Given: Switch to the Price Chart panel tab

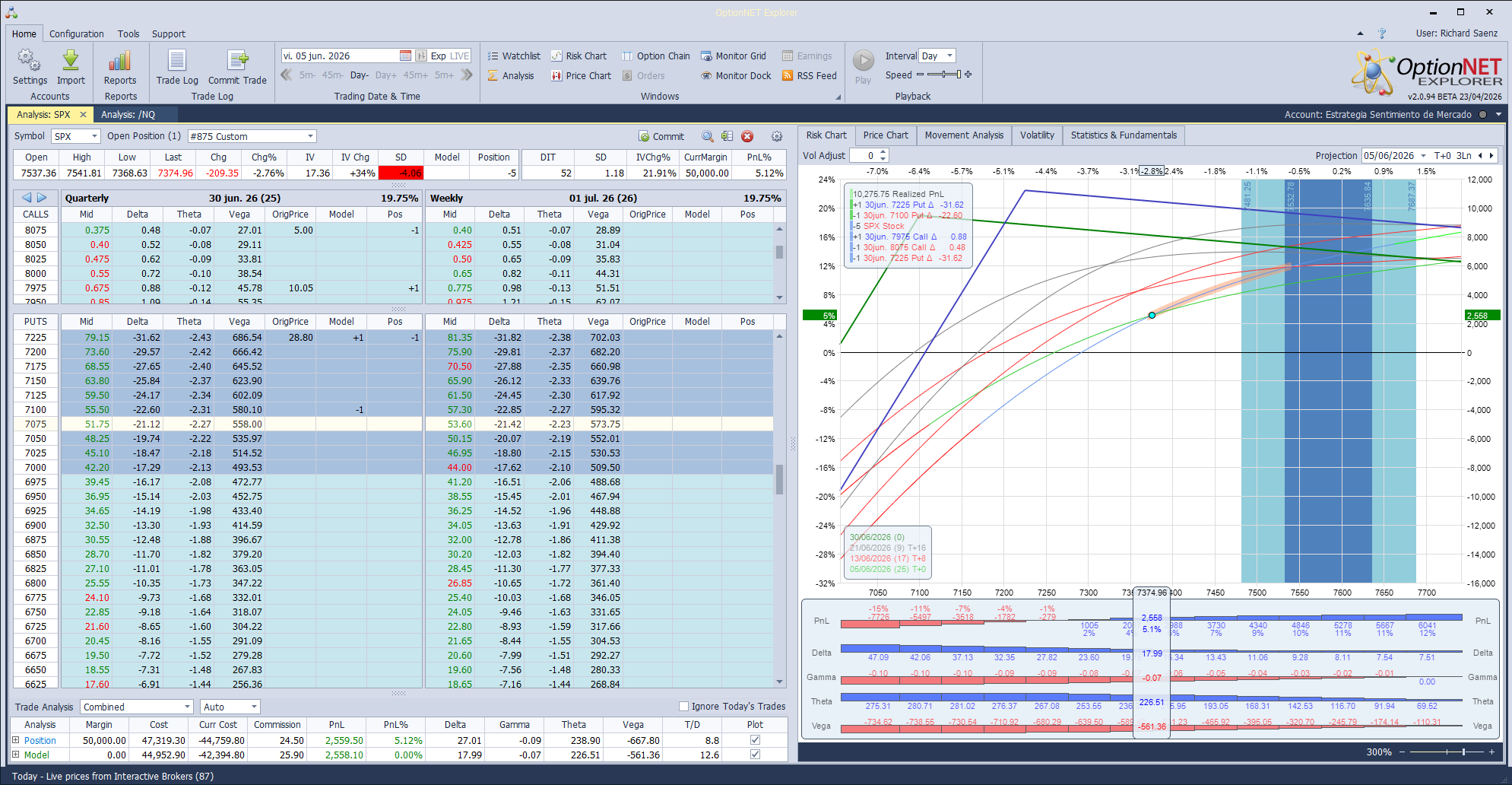Looking at the screenshot, I should click(x=886, y=135).
